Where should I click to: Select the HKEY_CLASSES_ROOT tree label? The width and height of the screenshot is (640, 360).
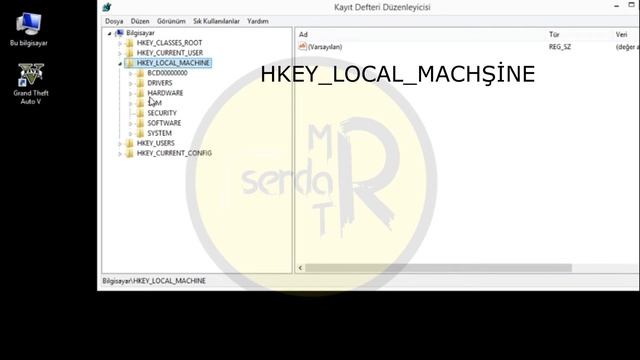click(169, 43)
